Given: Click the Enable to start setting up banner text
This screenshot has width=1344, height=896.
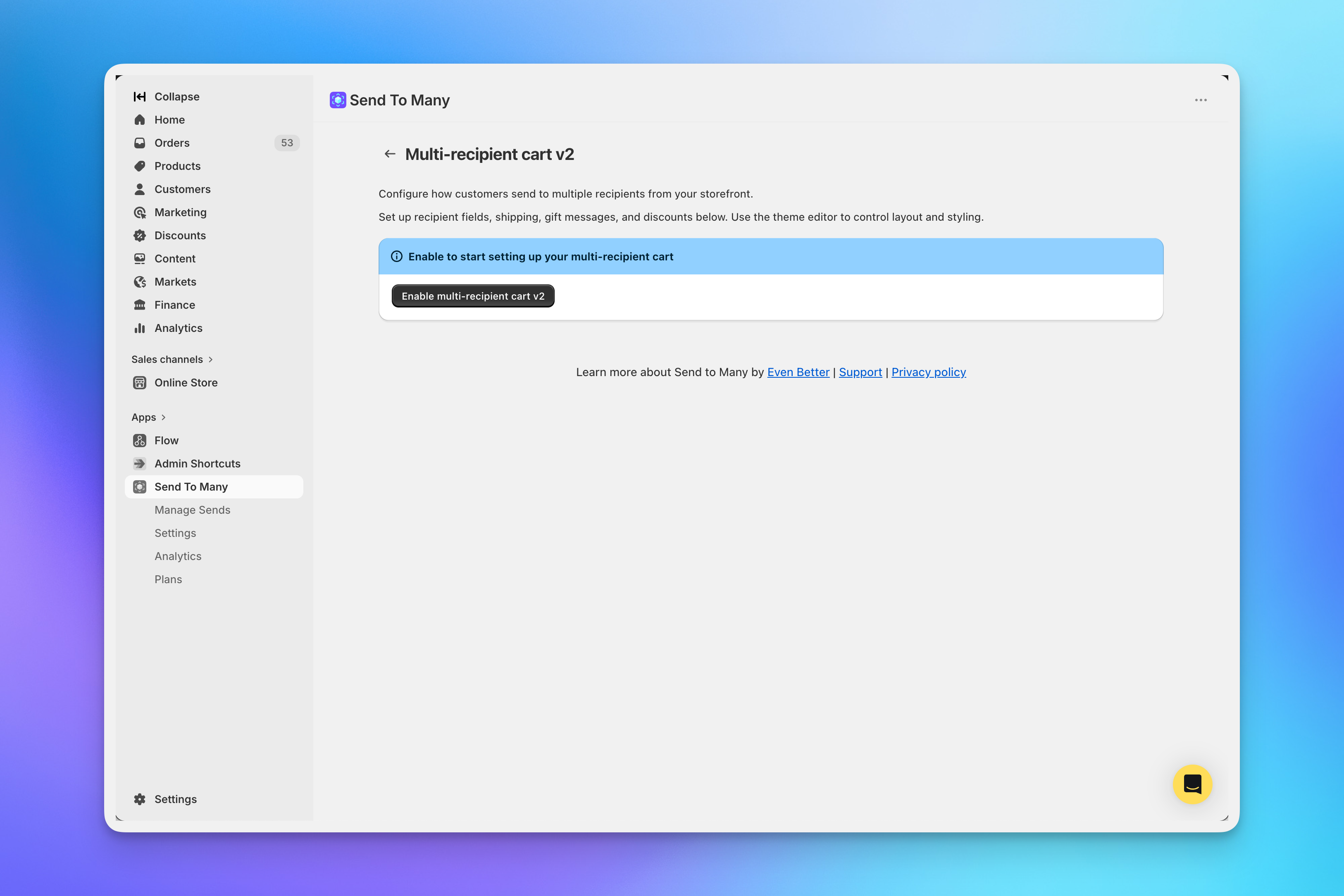Looking at the screenshot, I should coord(541,257).
